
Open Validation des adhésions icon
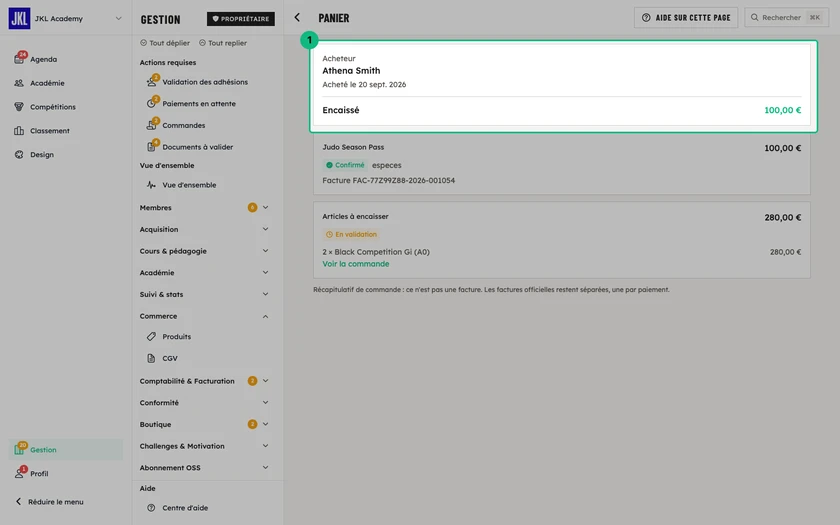click(x=152, y=82)
